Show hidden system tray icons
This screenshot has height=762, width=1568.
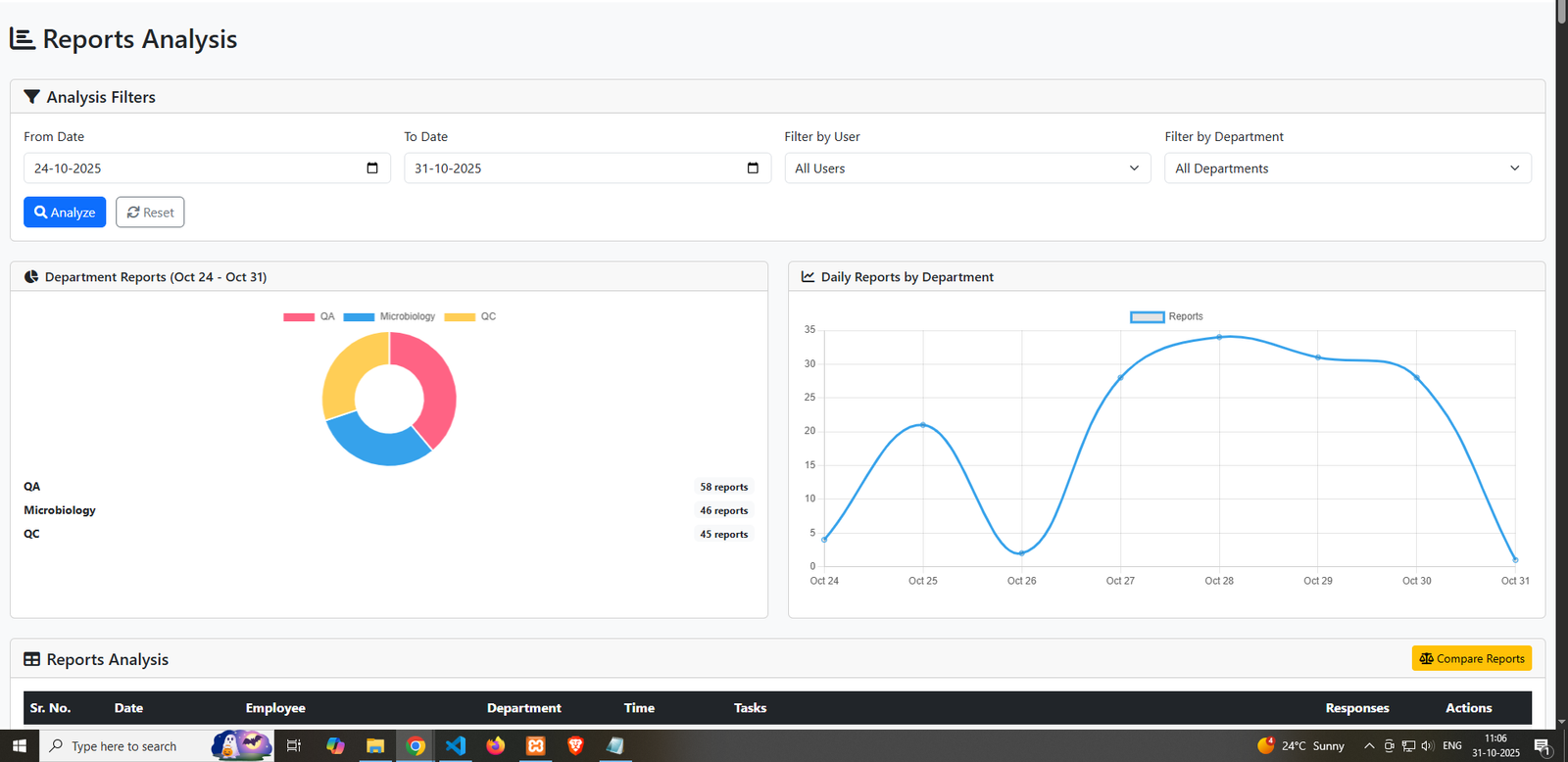(x=1369, y=746)
